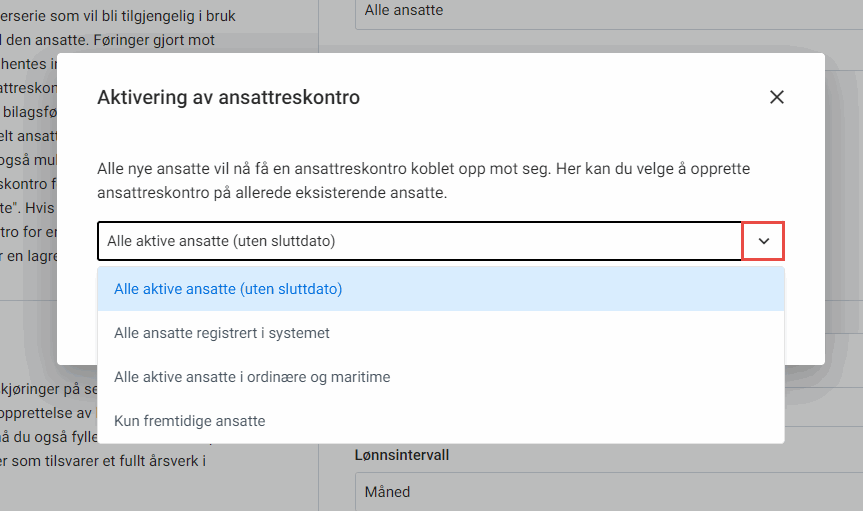Click the employee selection combo box field
The image size is (863, 511).
(419, 241)
